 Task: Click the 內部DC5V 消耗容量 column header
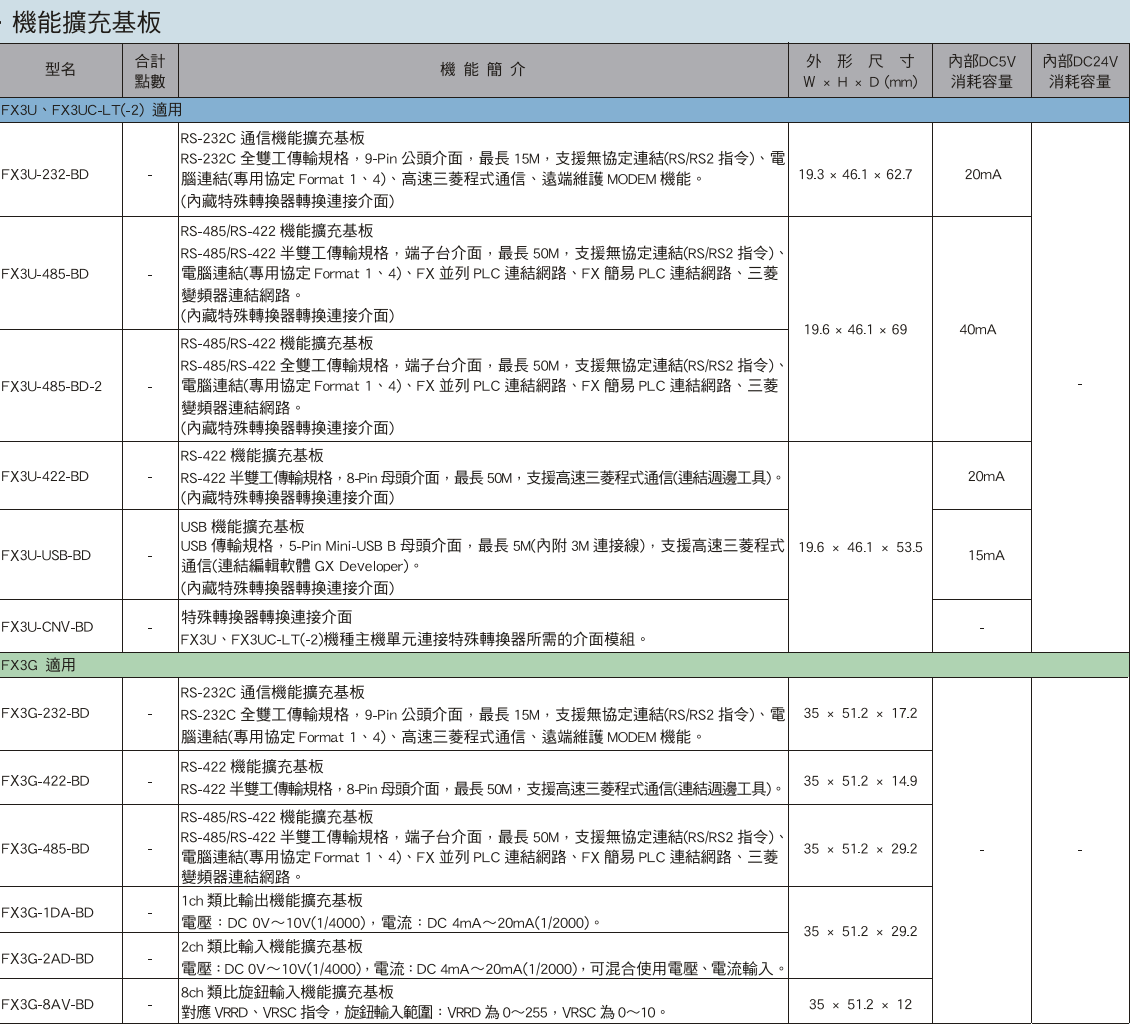[981, 71]
